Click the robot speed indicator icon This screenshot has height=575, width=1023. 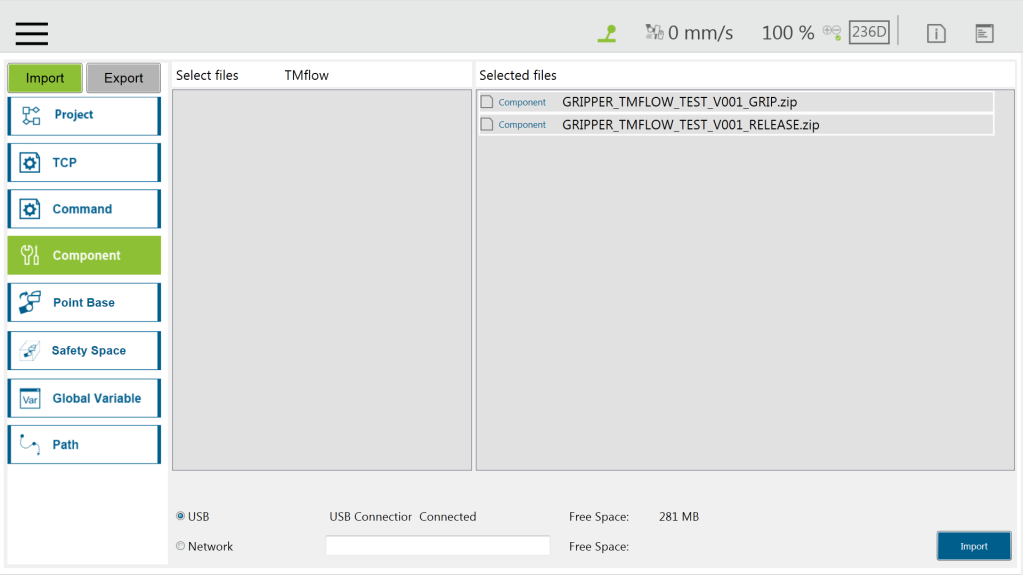[x=655, y=33]
